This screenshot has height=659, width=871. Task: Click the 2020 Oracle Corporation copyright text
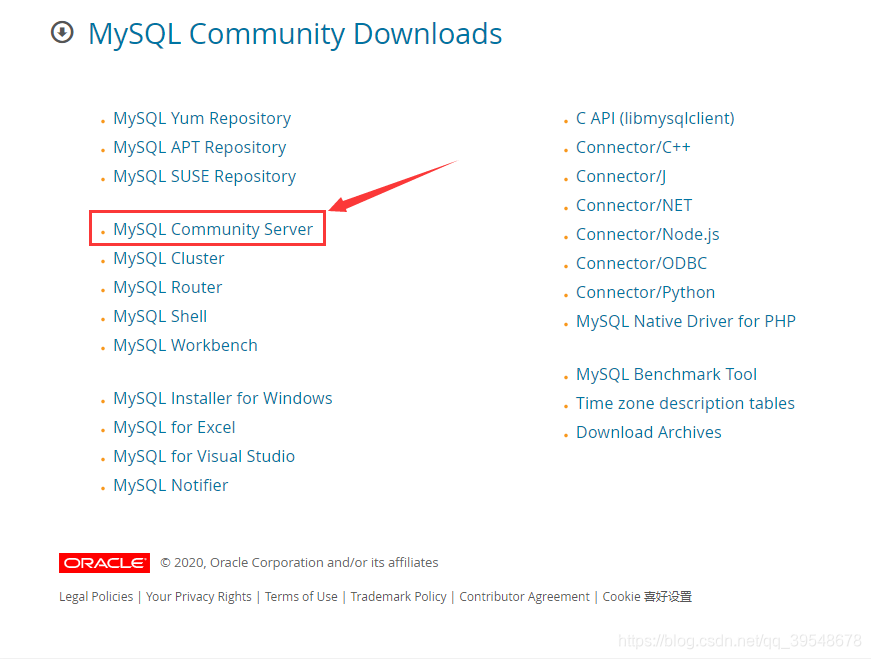coord(299,563)
